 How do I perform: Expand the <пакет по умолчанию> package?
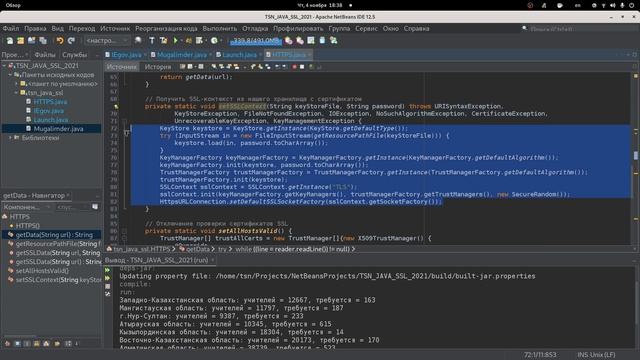16,84
